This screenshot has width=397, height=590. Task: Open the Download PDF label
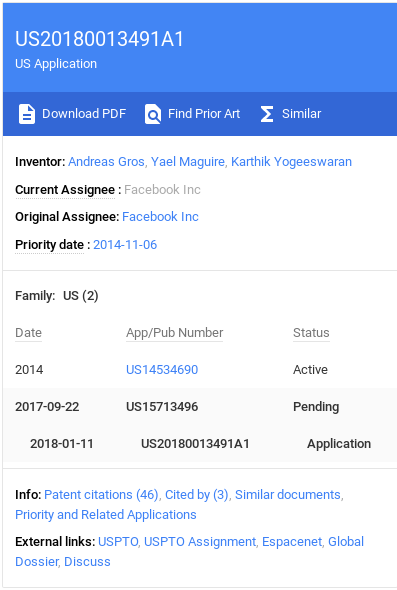(84, 114)
